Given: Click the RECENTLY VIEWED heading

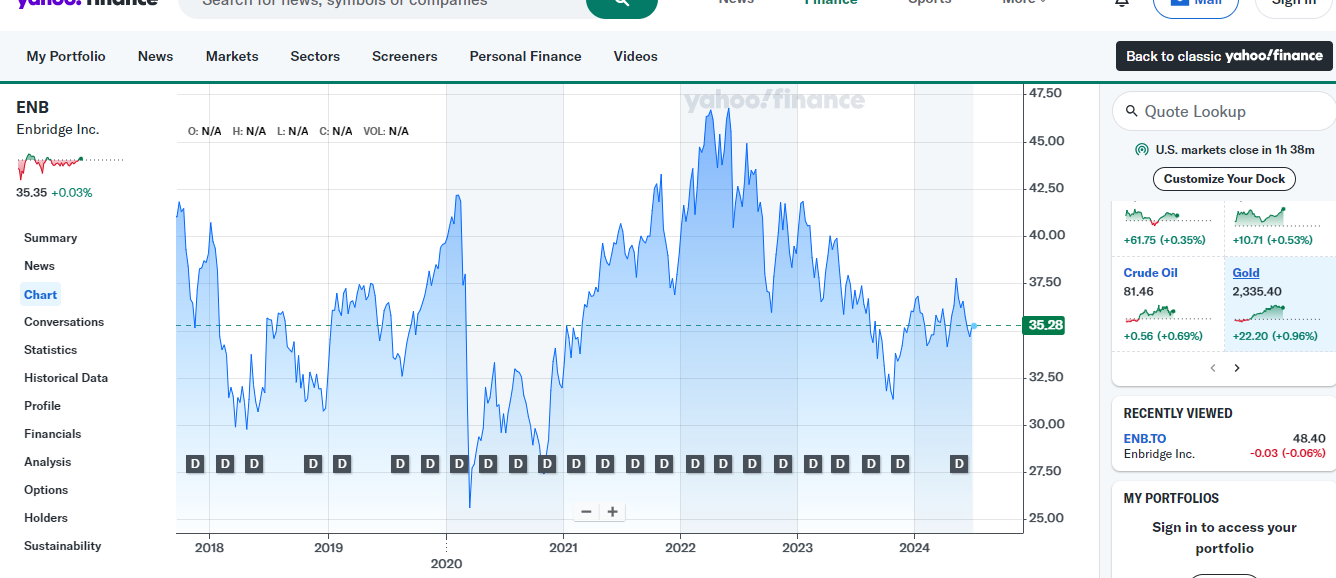Looking at the screenshot, I should (1178, 413).
